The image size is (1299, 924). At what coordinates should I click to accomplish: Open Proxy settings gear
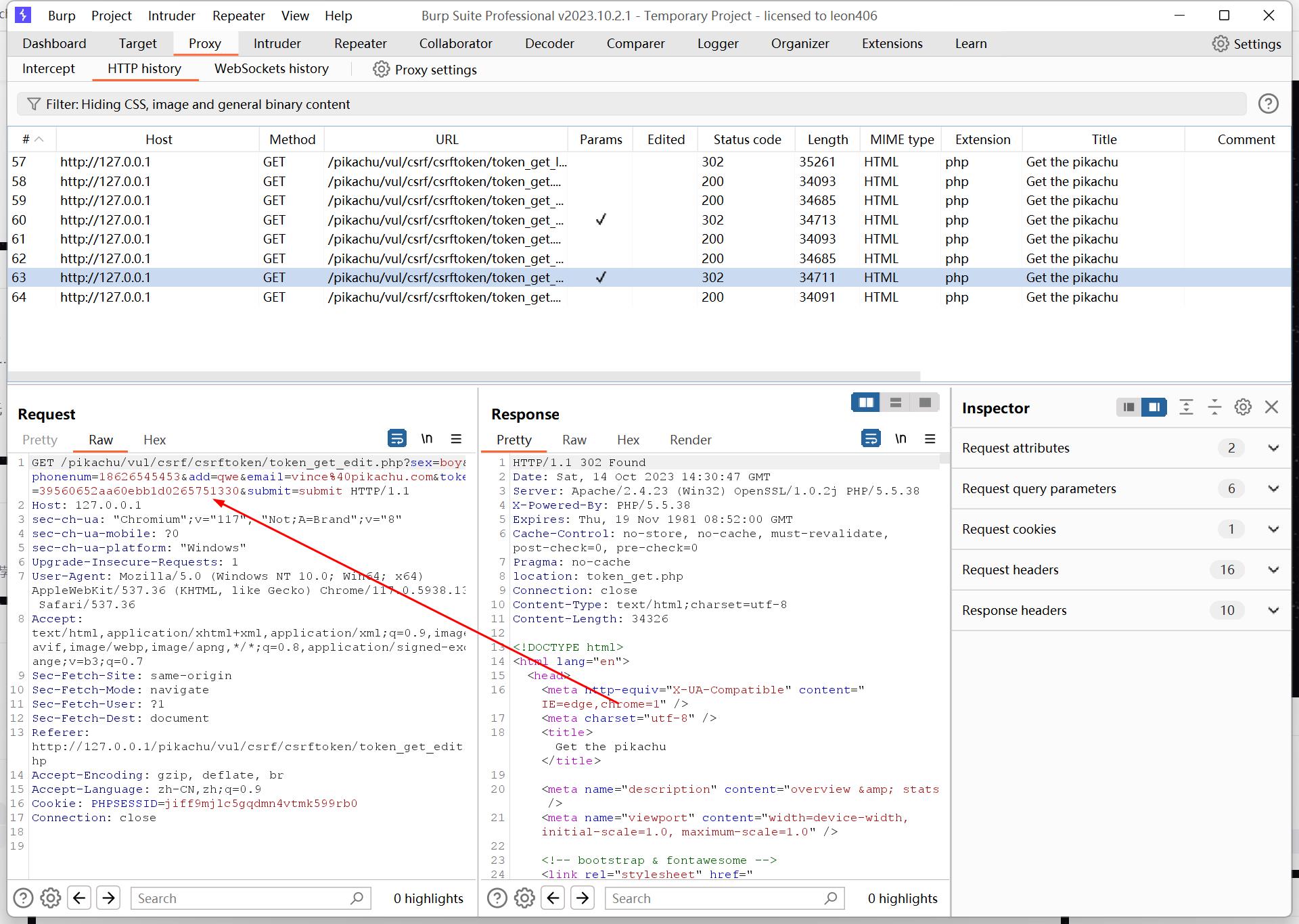(381, 69)
